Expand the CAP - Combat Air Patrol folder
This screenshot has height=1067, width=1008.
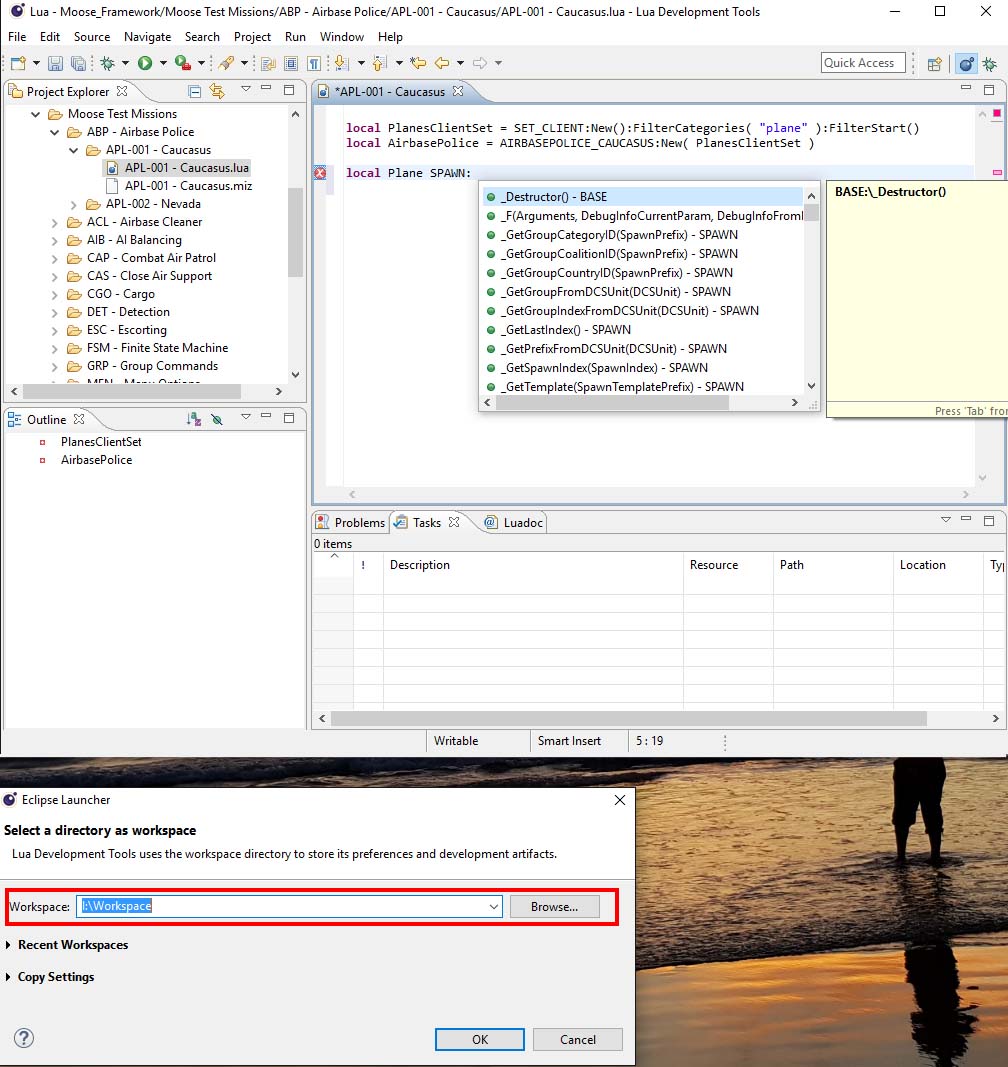(54, 258)
